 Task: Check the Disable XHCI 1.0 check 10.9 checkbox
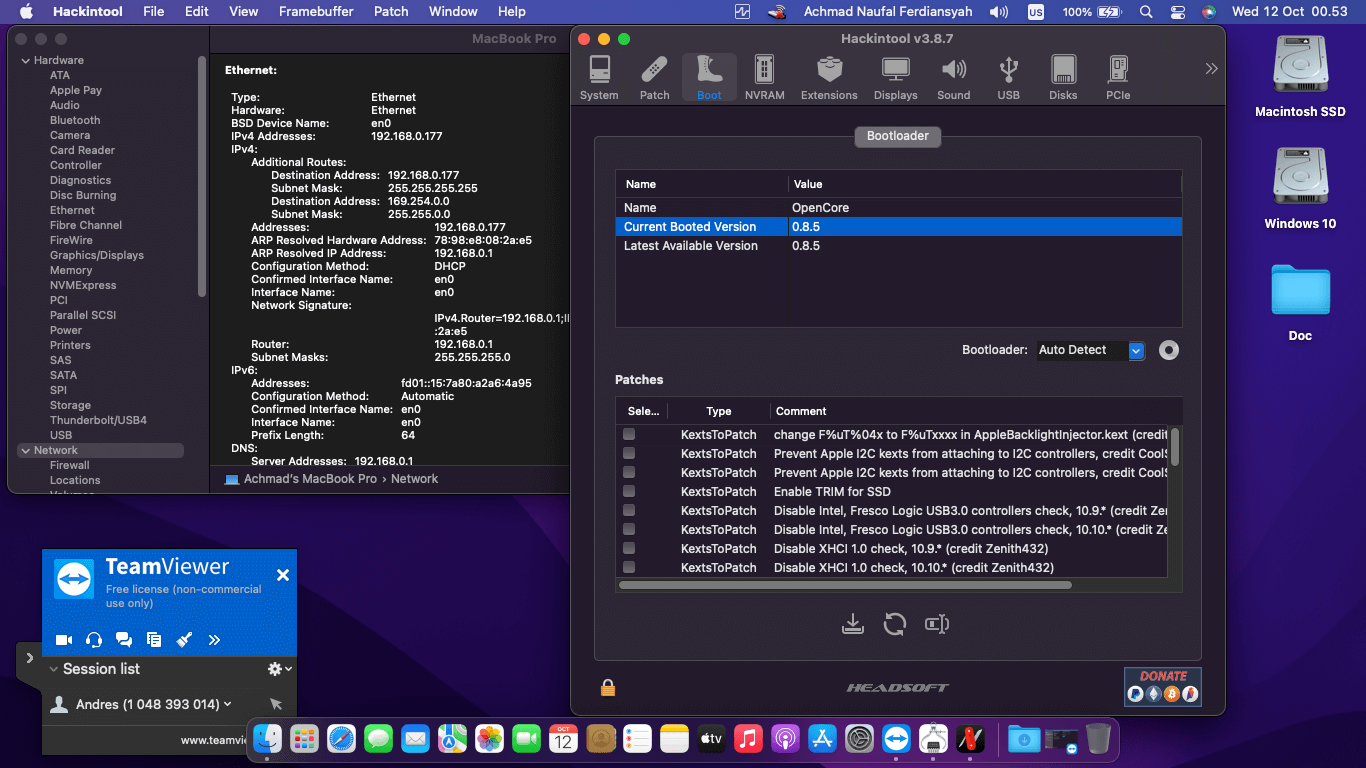(629, 548)
